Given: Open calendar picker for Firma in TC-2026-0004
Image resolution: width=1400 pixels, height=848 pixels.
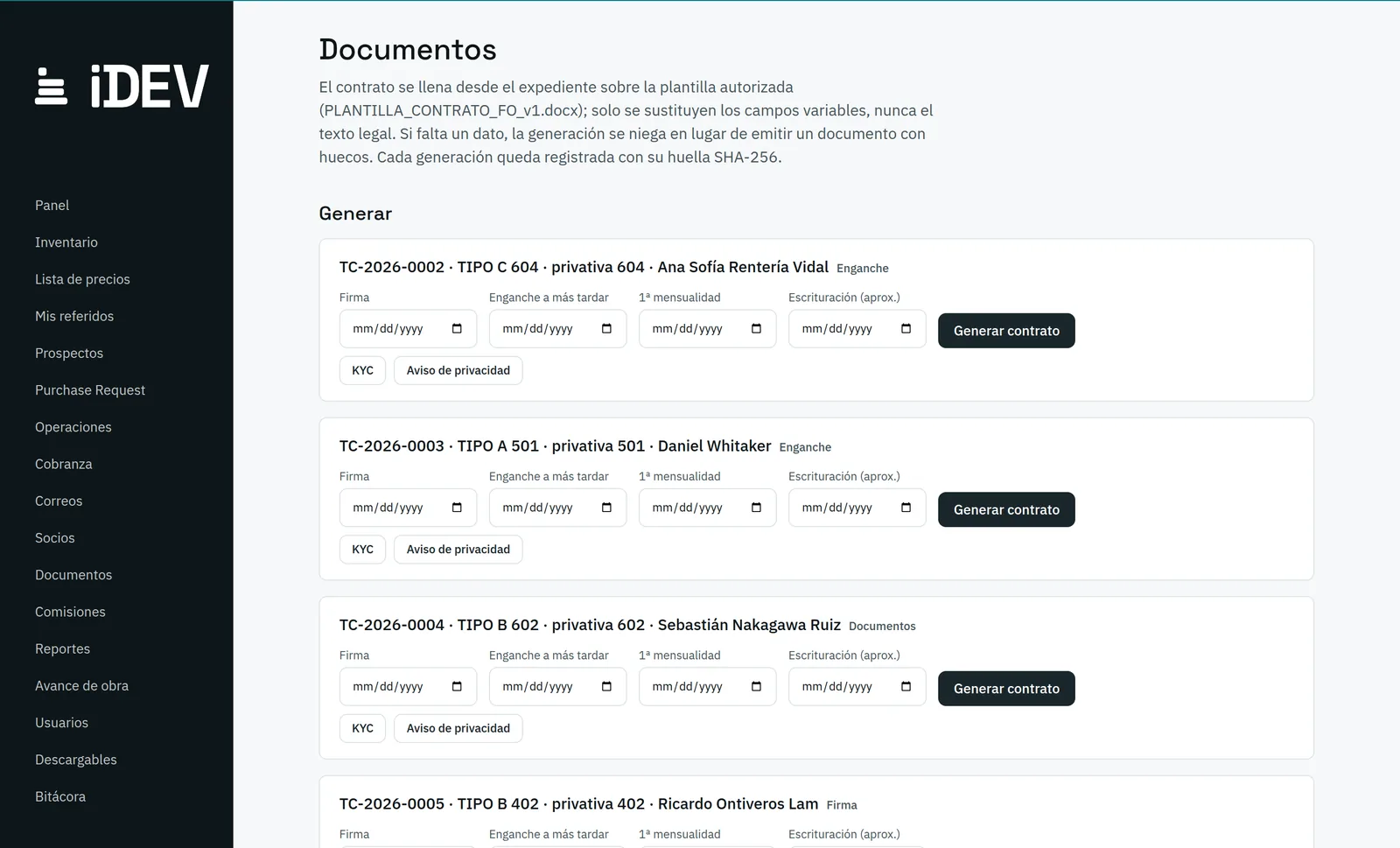Looking at the screenshot, I should point(457,687).
